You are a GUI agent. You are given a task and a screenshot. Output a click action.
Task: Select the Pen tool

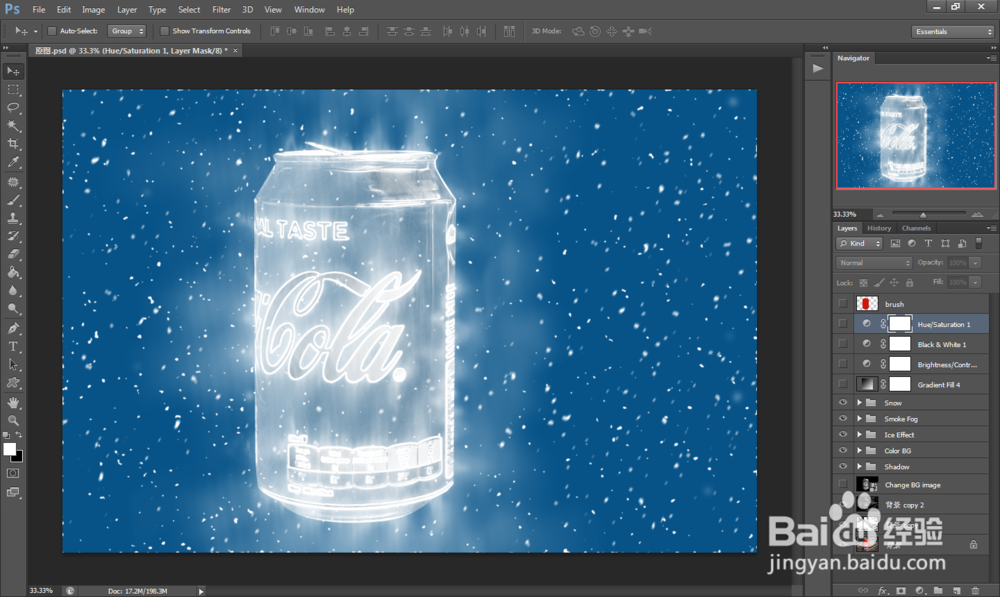click(x=13, y=328)
